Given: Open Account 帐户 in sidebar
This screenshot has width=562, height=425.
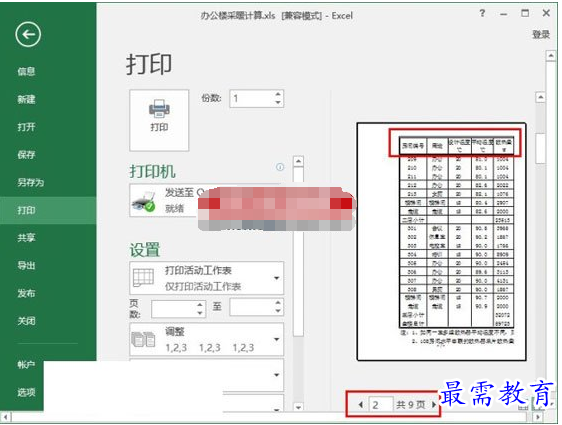Looking at the screenshot, I should (26, 365).
